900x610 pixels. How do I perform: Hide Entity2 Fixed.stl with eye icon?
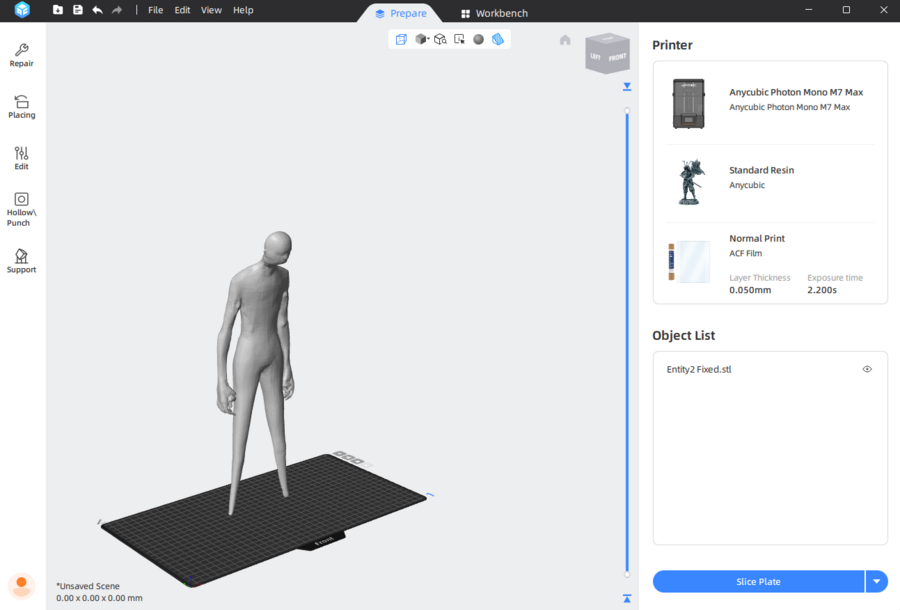click(867, 369)
